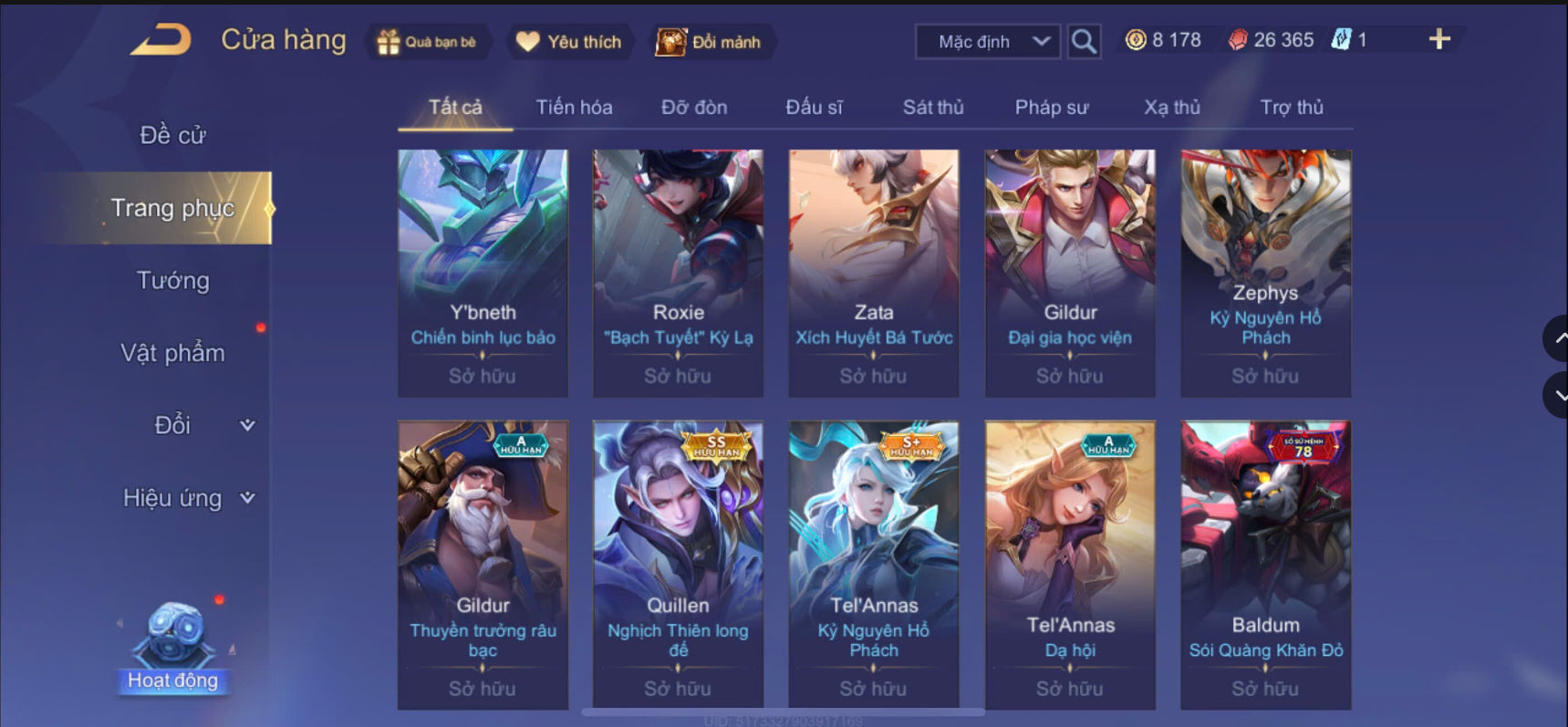1568x727 pixels.
Task: Open the Mặc định sort dropdown
Action: tap(988, 42)
